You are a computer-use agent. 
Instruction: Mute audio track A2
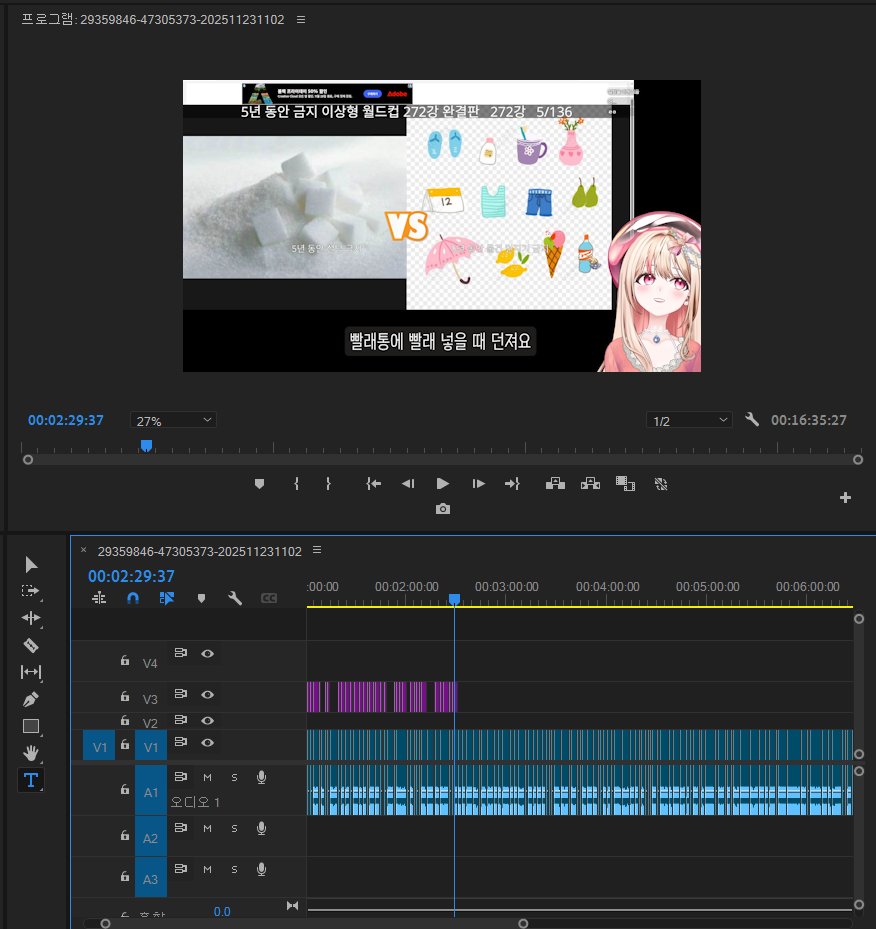pos(207,828)
